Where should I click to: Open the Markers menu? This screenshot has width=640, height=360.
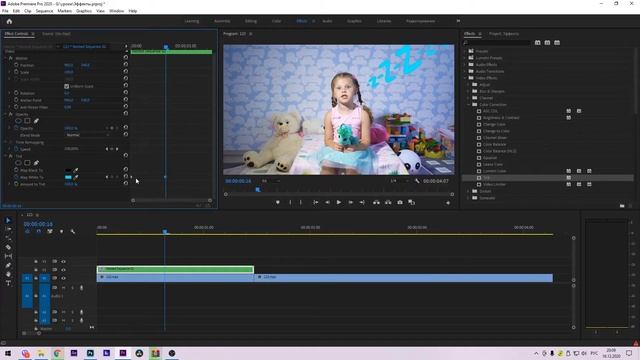click(x=64, y=11)
